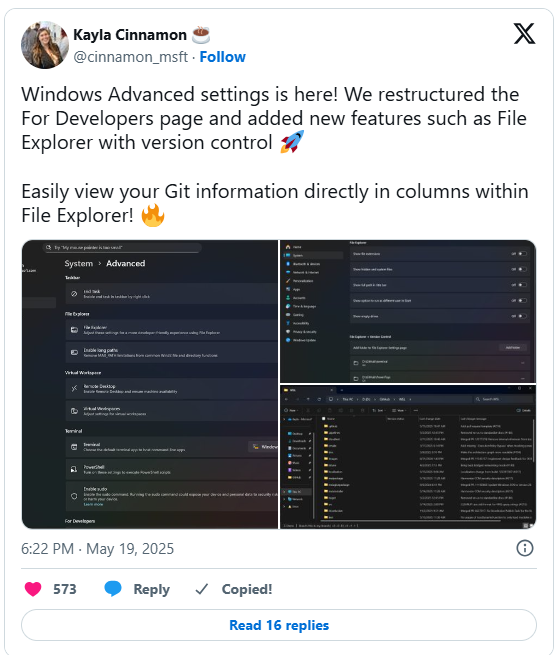Open the System Advanced settings screenshot
This screenshot has height=655, width=555.
150,384
